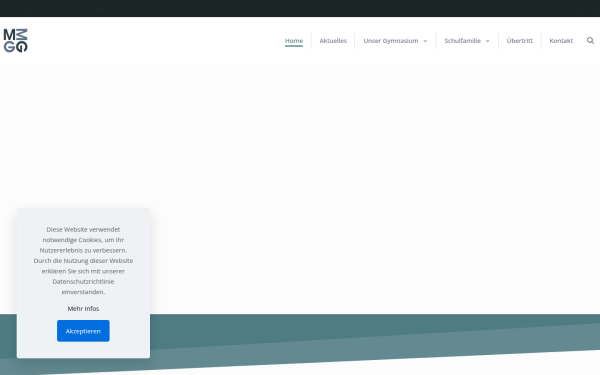This screenshot has width=600, height=375.
Task: Select the cookie notice paragraph text
Action: point(83,261)
